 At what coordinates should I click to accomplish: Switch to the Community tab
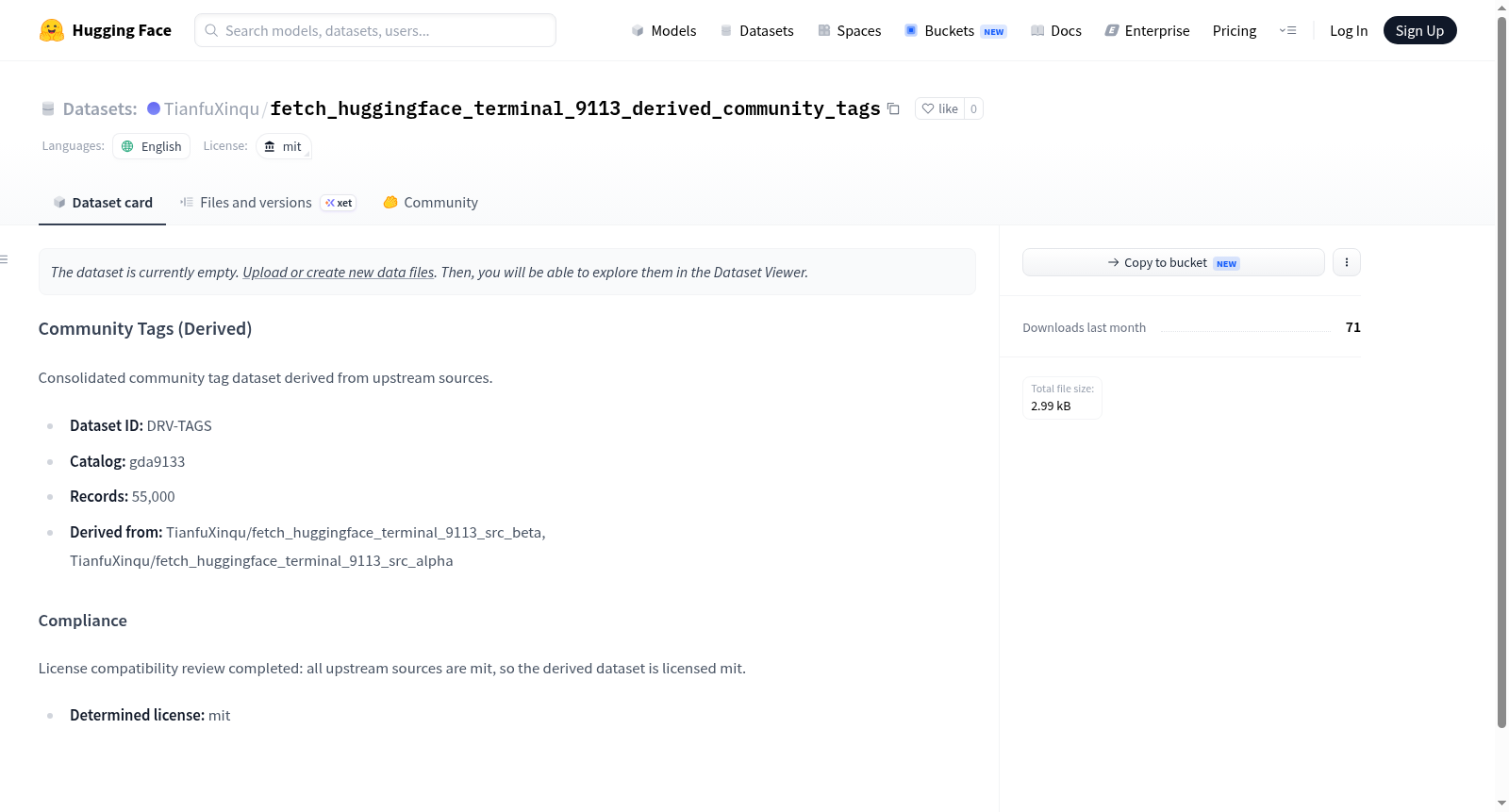[x=431, y=203]
